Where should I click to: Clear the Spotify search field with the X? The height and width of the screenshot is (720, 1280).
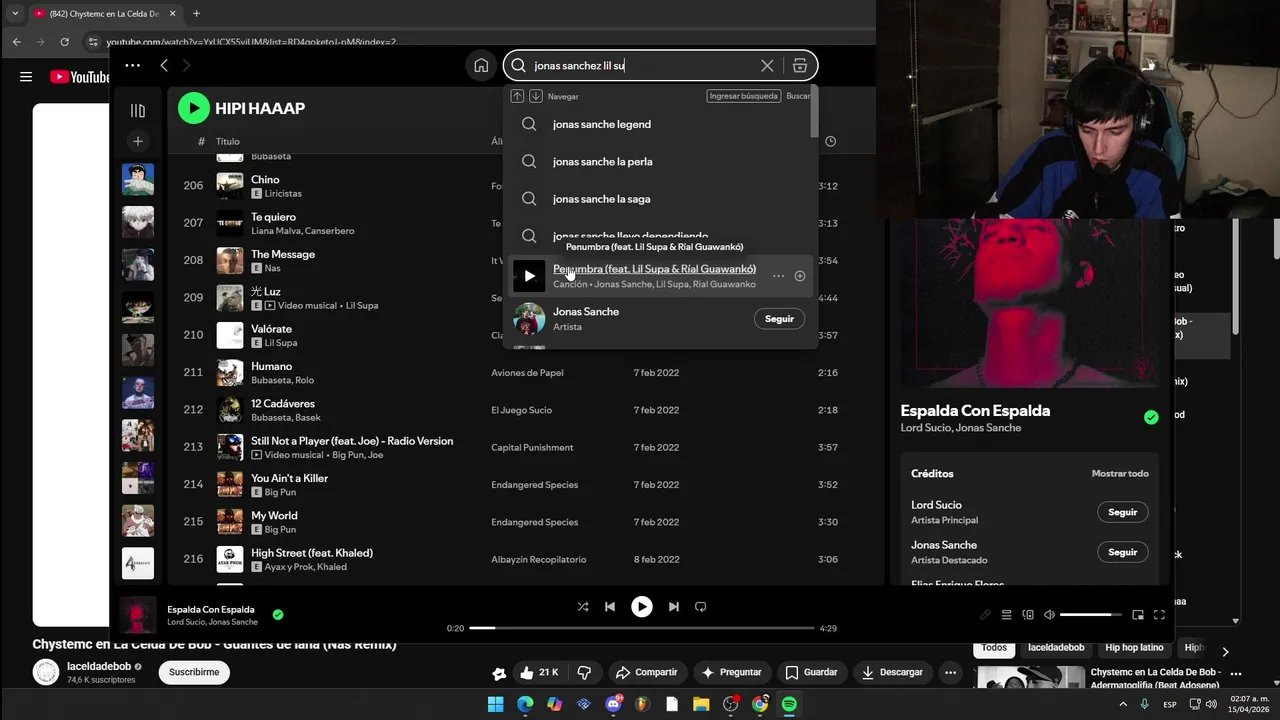[767, 66]
